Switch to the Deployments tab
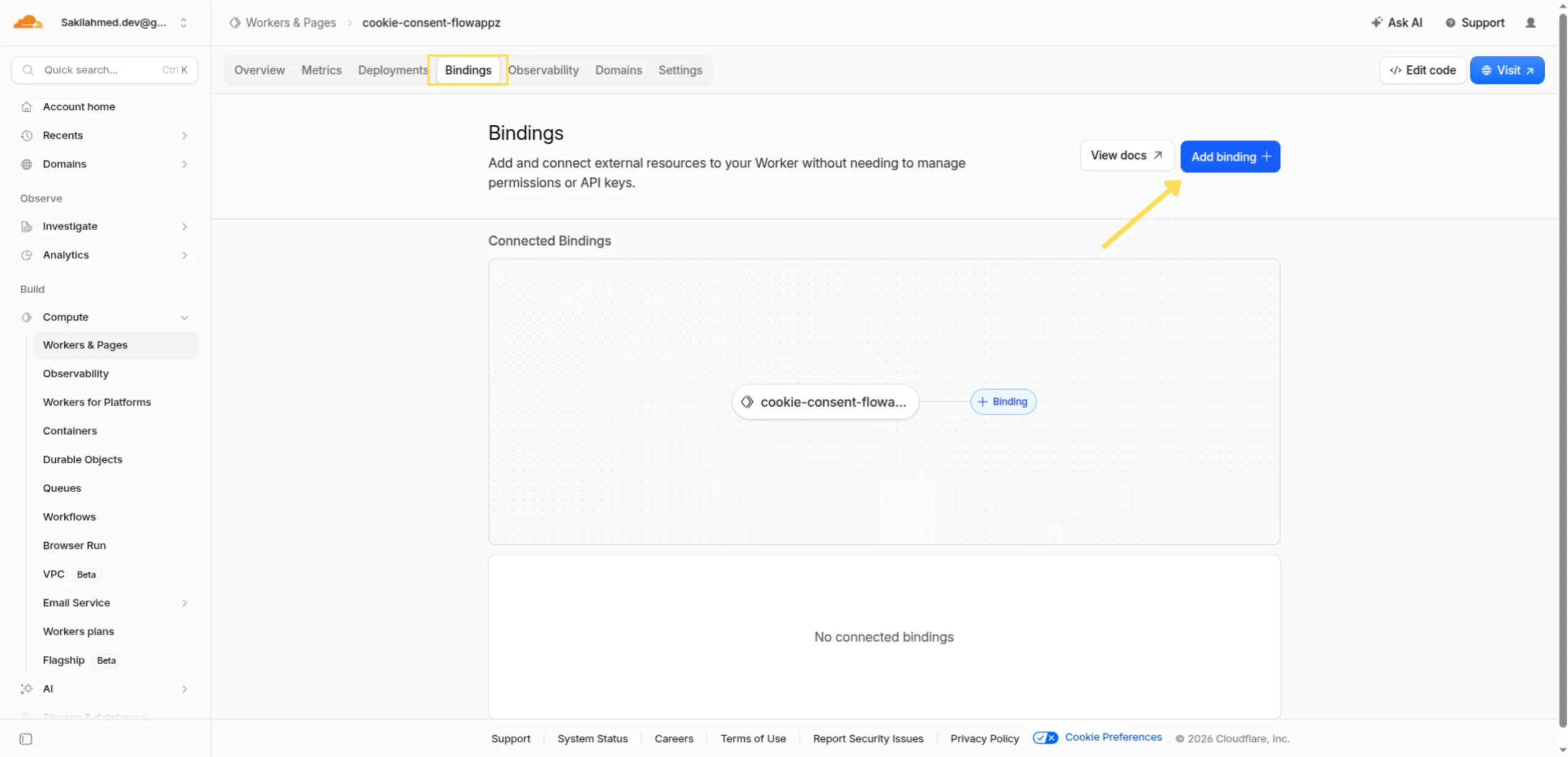Viewport: 1568px width, 757px height. click(393, 70)
